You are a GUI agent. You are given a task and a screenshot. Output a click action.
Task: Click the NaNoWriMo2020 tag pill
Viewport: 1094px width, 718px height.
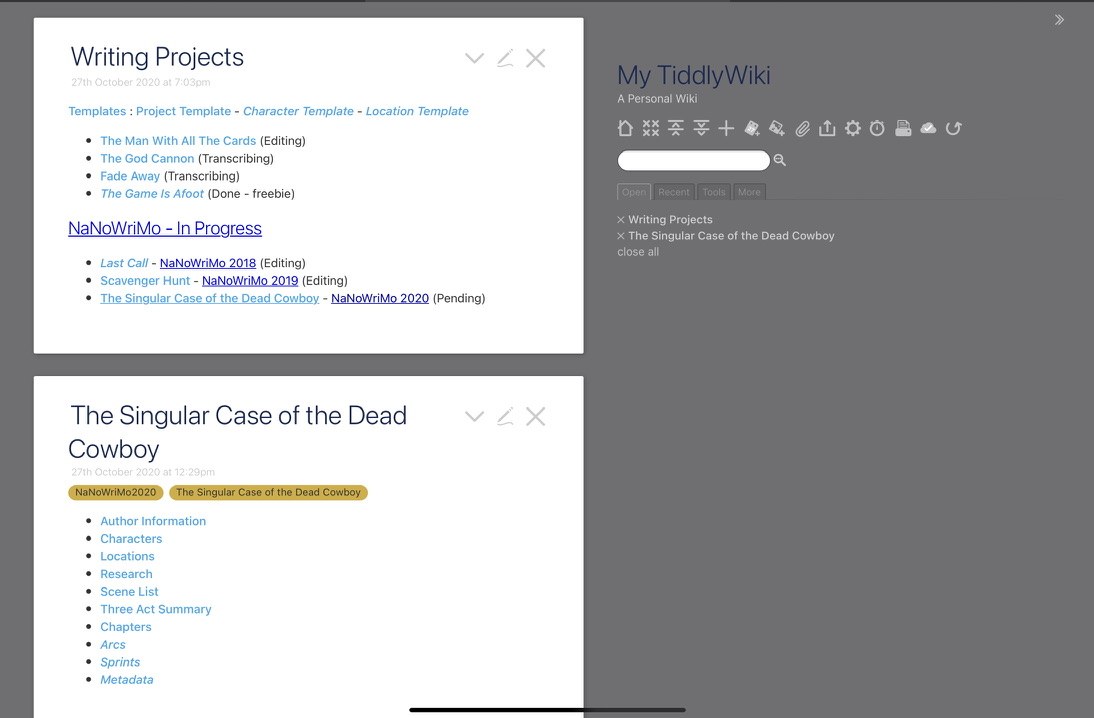116,492
